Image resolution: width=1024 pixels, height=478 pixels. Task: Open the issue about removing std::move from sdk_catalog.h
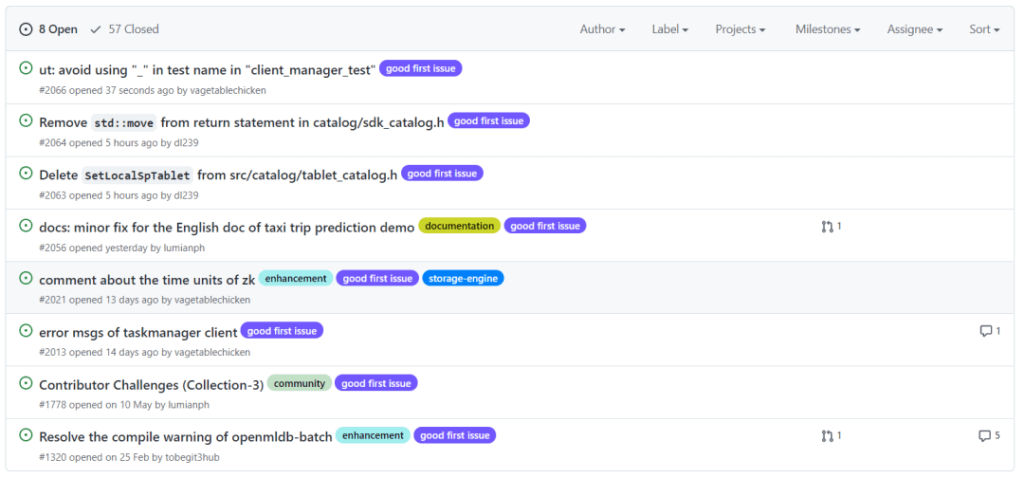click(242, 122)
